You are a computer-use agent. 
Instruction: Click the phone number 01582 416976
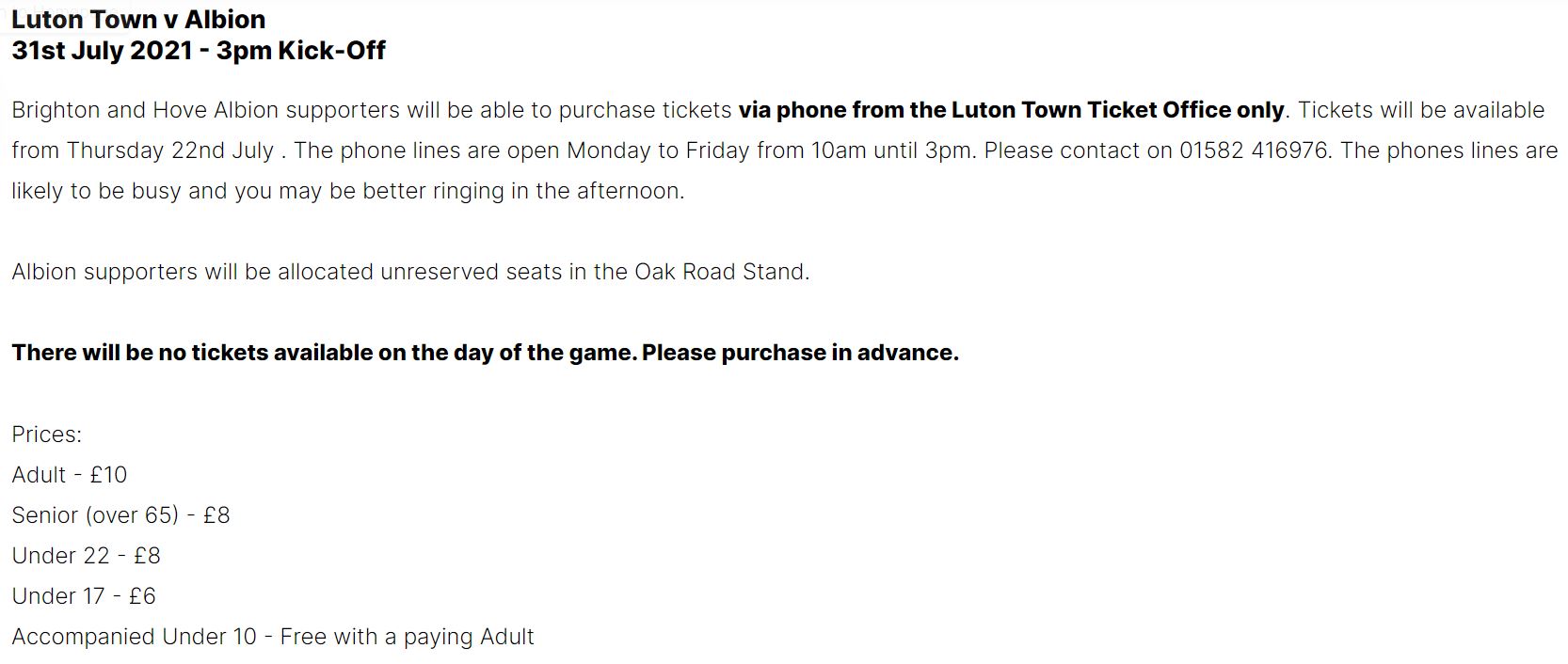pos(1254,150)
